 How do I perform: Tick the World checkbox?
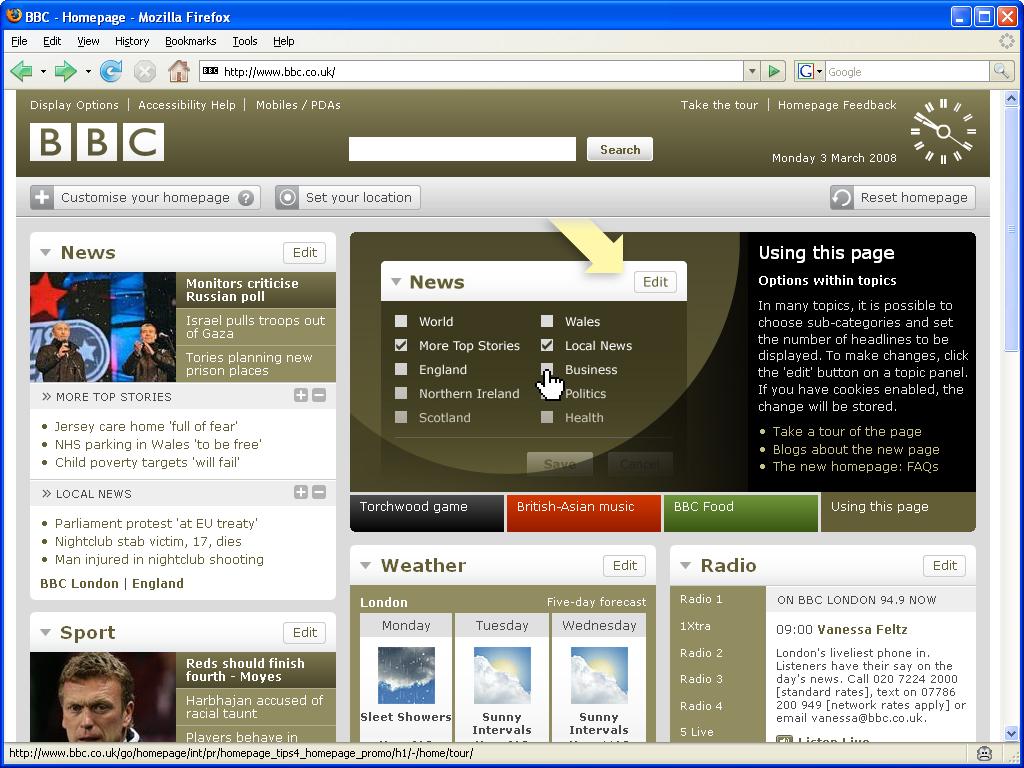[x=401, y=321]
